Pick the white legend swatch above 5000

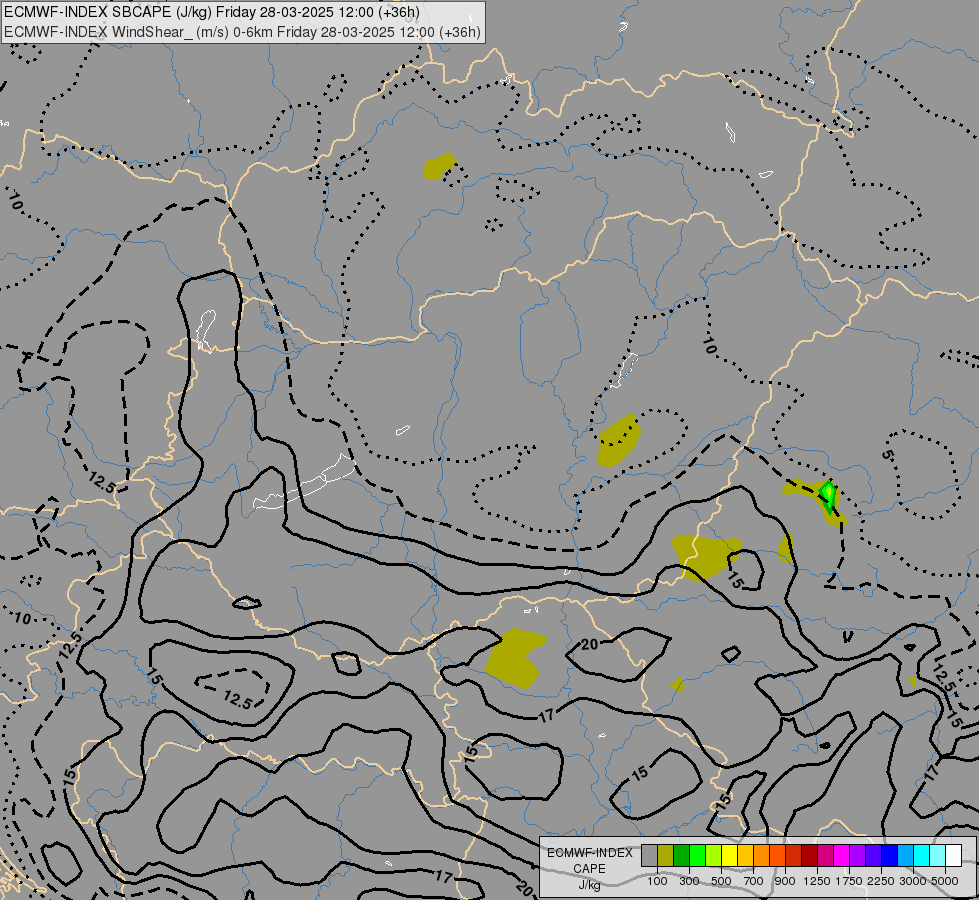[x=953, y=856]
